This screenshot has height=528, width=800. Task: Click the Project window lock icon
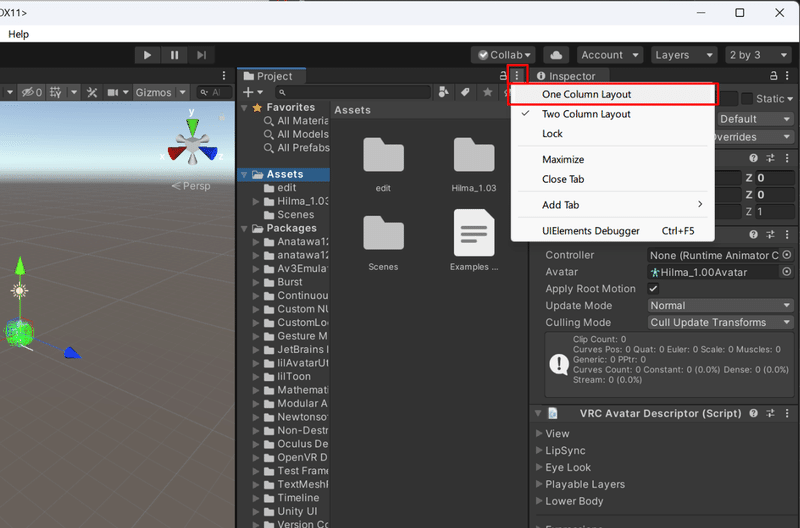click(x=503, y=76)
